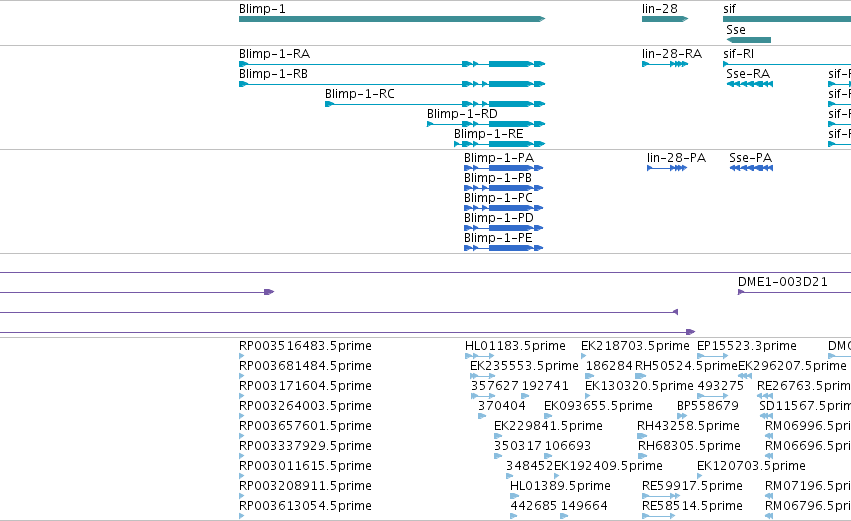Select the Blimp-1-RE transcript

pyautogui.click(x=499, y=144)
